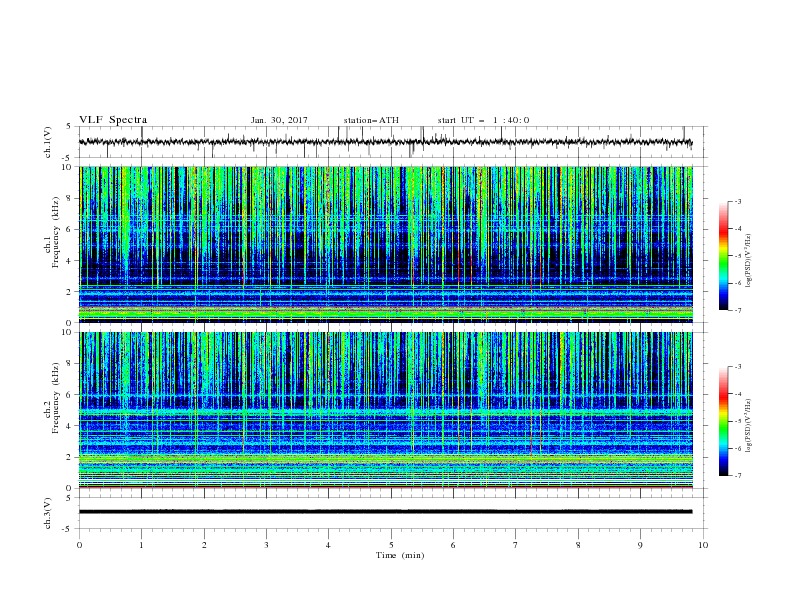Click the ch.2 spectrogram panel
792x612 pixels.
(x=386, y=410)
